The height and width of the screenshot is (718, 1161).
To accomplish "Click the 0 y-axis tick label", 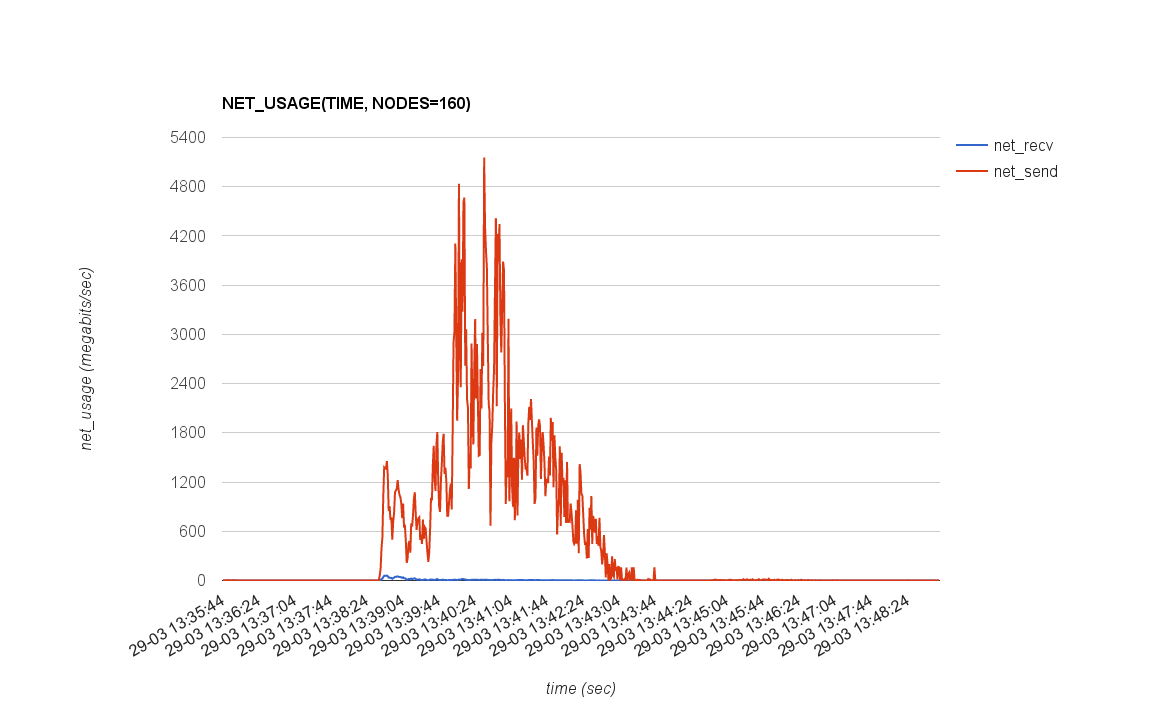I will point(200,580).
